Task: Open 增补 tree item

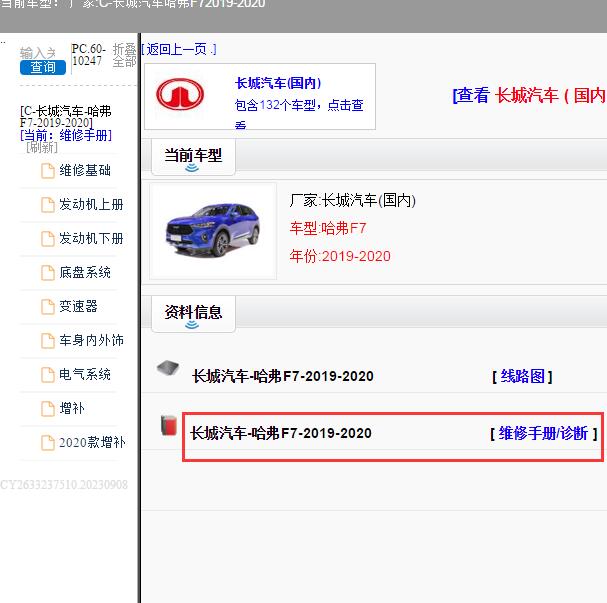Action: point(72,409)
